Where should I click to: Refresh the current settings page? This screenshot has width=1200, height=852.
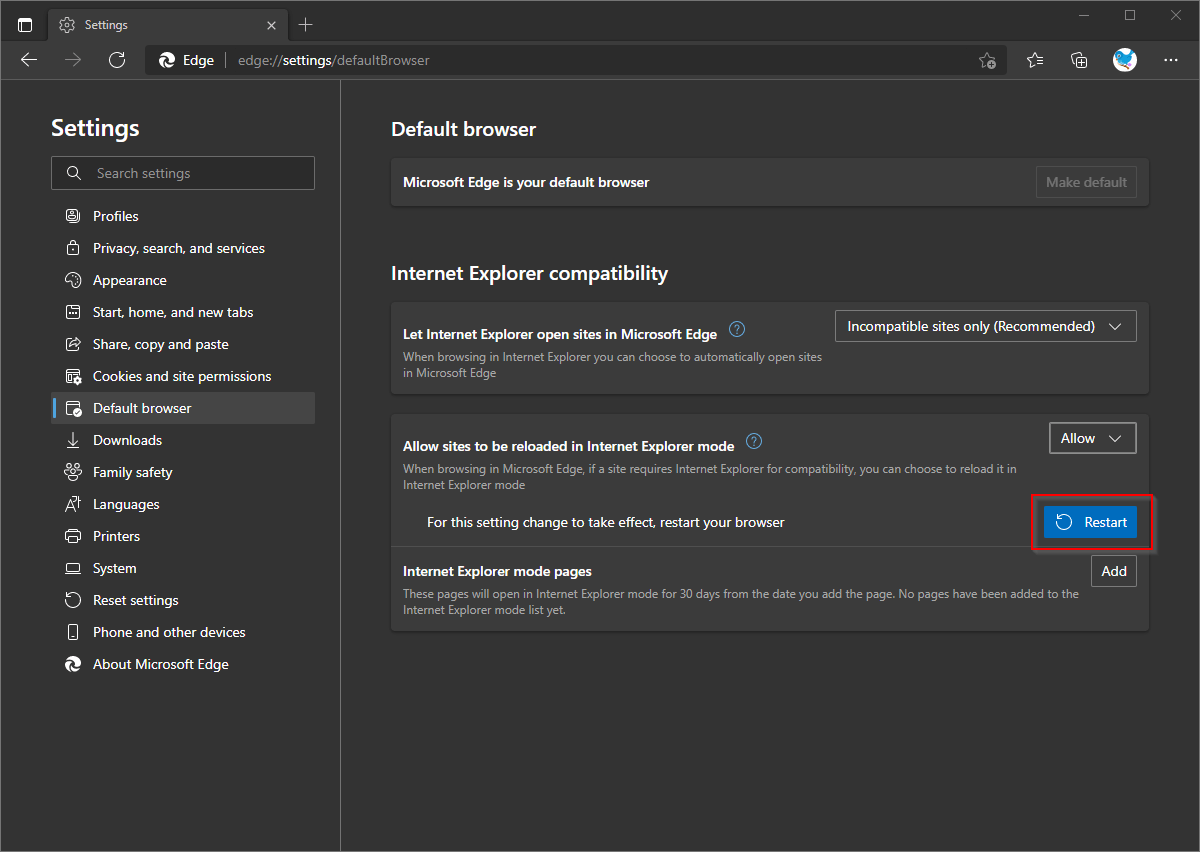117,60
